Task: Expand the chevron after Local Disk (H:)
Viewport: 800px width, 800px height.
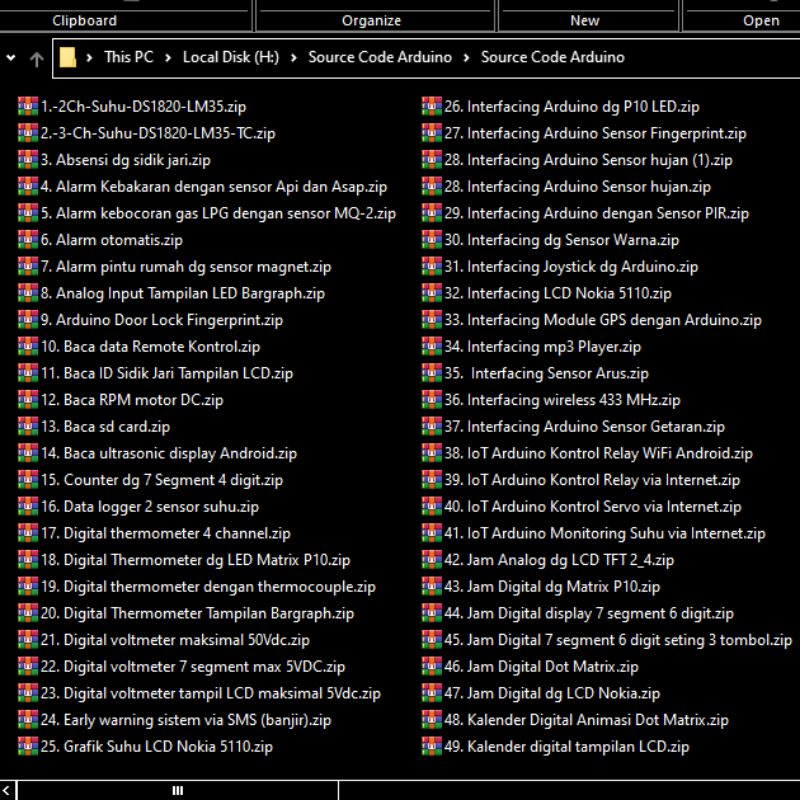Action: click(294, 58)
